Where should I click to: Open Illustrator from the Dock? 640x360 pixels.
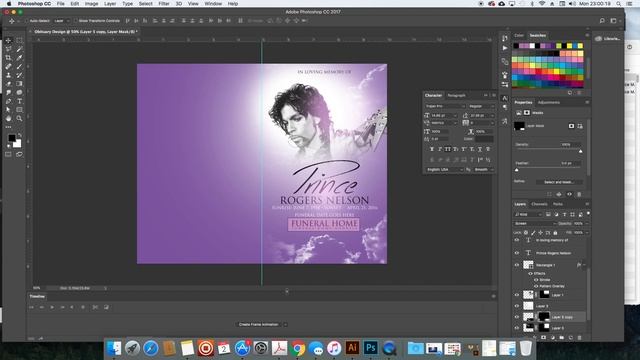tap(352, 348)
